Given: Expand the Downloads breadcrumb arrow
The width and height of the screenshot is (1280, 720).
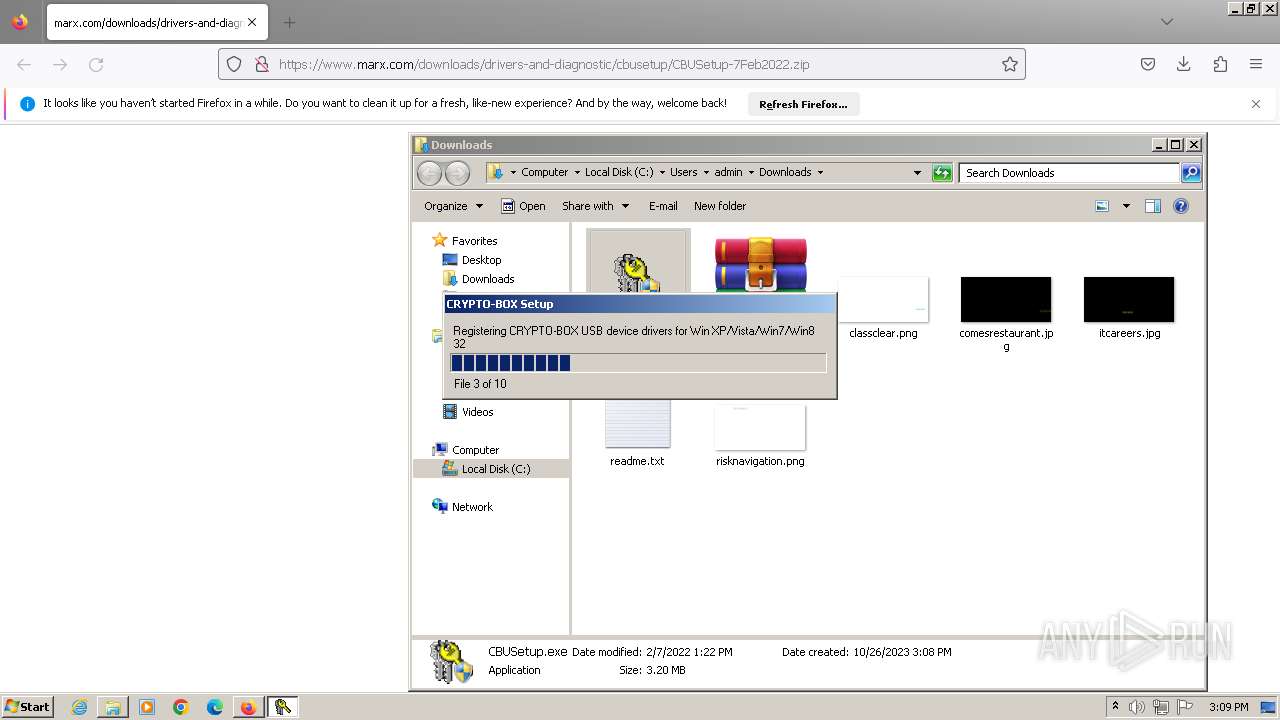Looking at the screenshot, I should 820,172.
